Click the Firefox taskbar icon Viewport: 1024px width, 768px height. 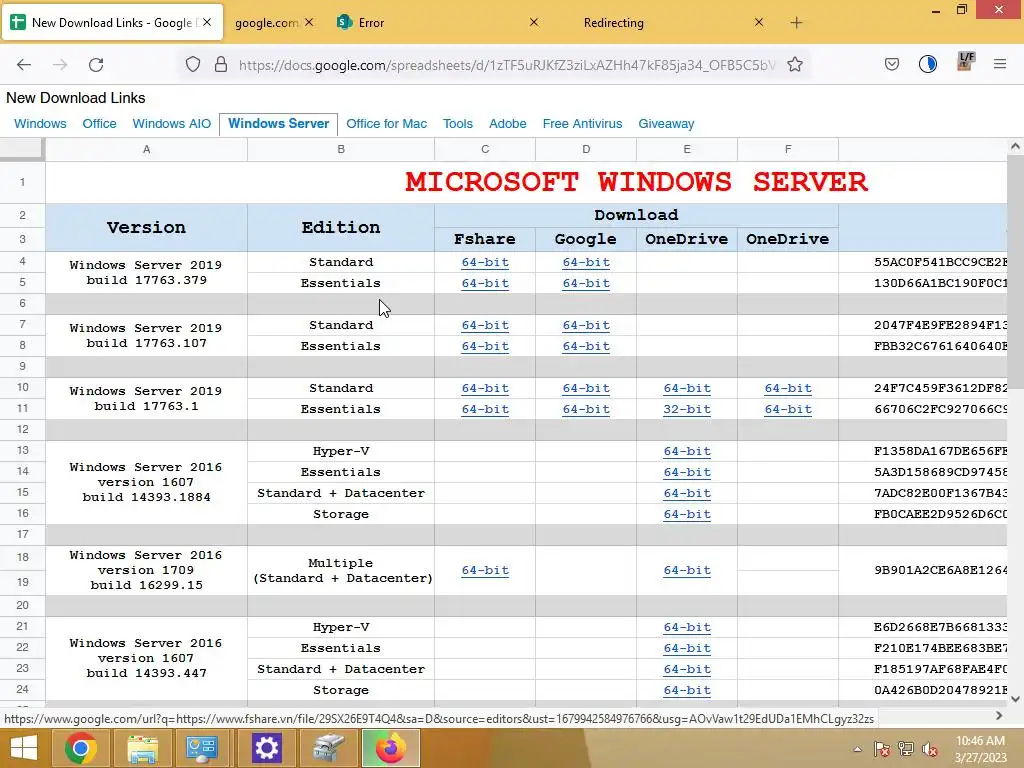coord(391,748)
